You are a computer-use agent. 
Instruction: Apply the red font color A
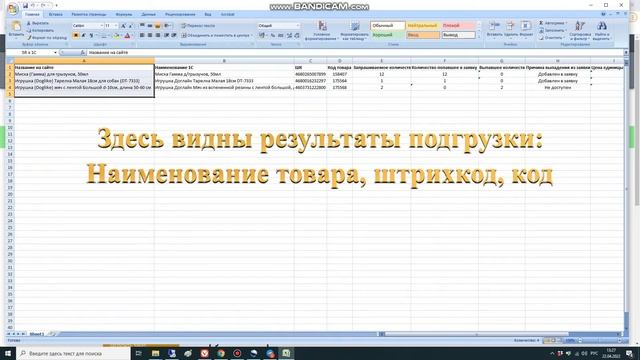[x=127, y=36]
